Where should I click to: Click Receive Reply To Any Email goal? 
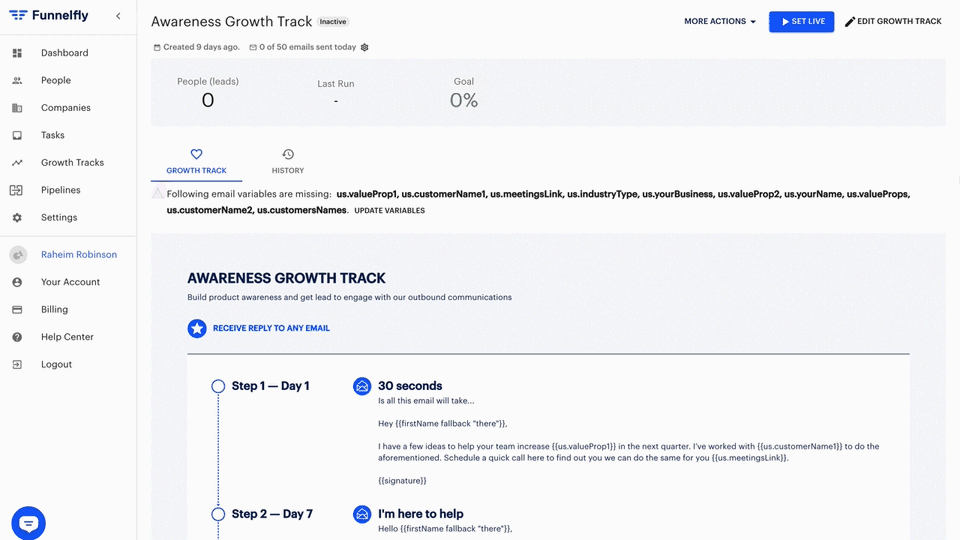[x=271, y=328]
